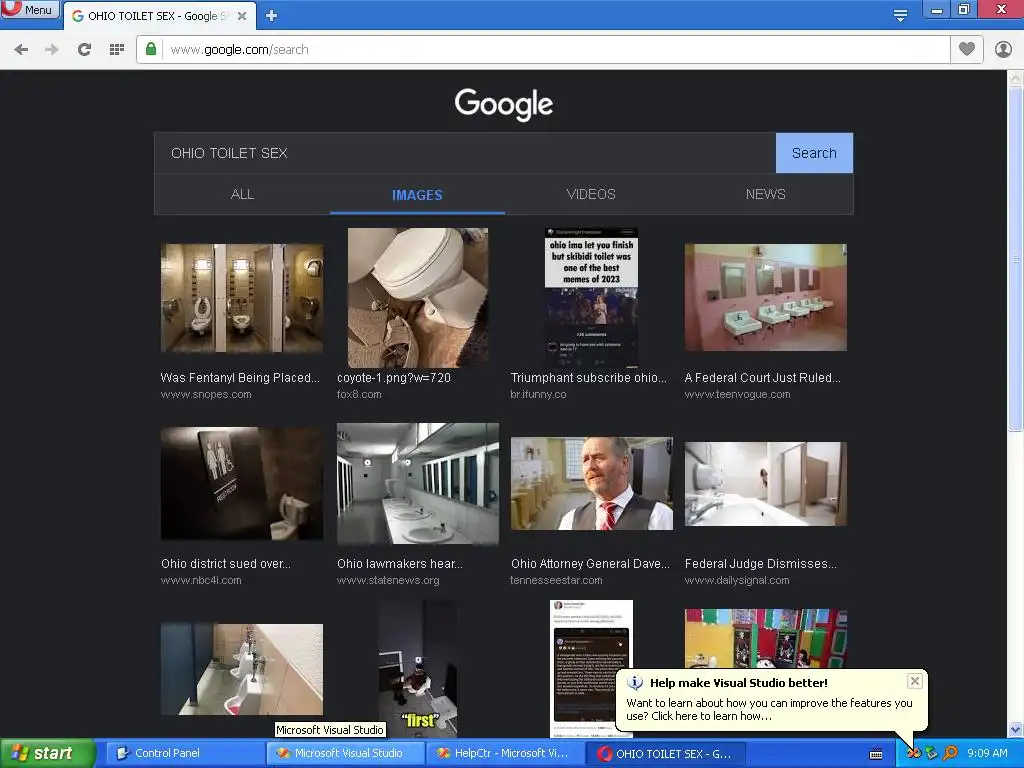Close the Visual Studio help balloon
This screenshot has height=768, width=1024.
[x=914, y=681]
